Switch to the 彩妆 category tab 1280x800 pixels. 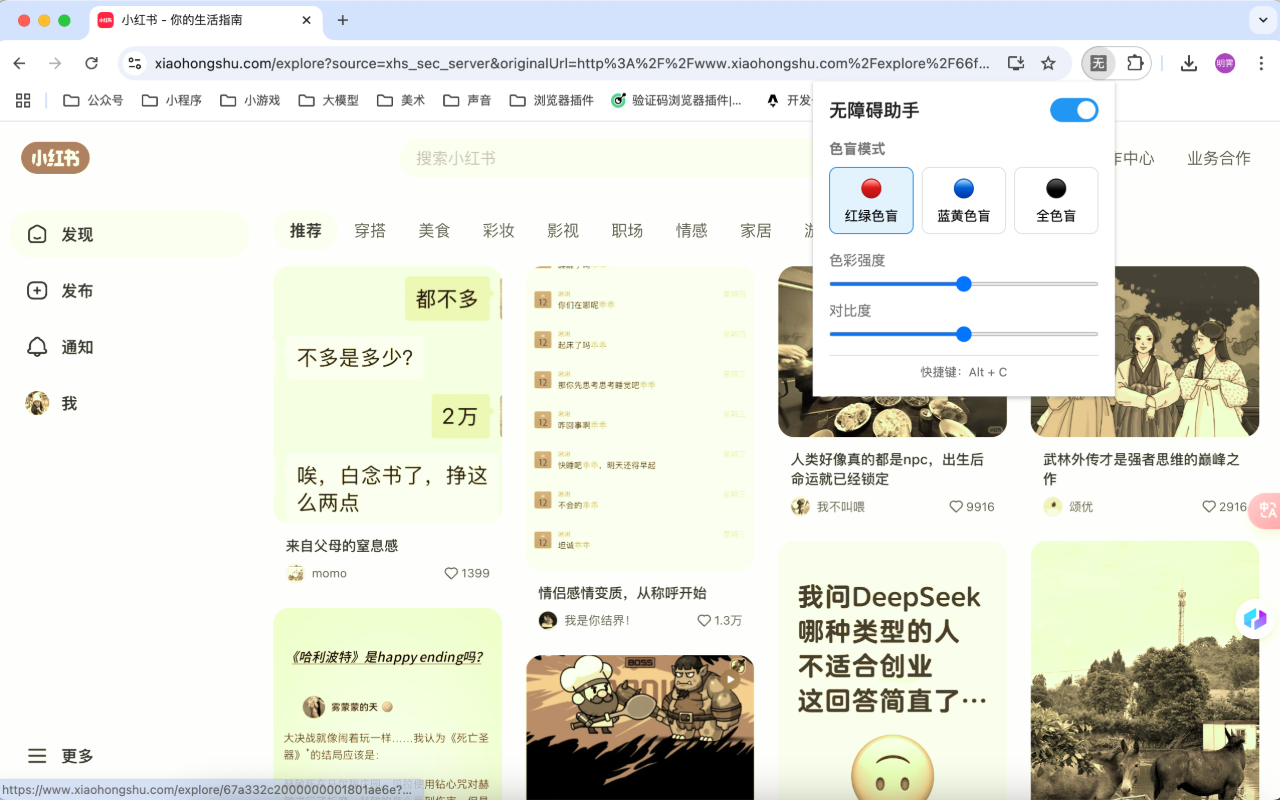click(x=498, y=231)
